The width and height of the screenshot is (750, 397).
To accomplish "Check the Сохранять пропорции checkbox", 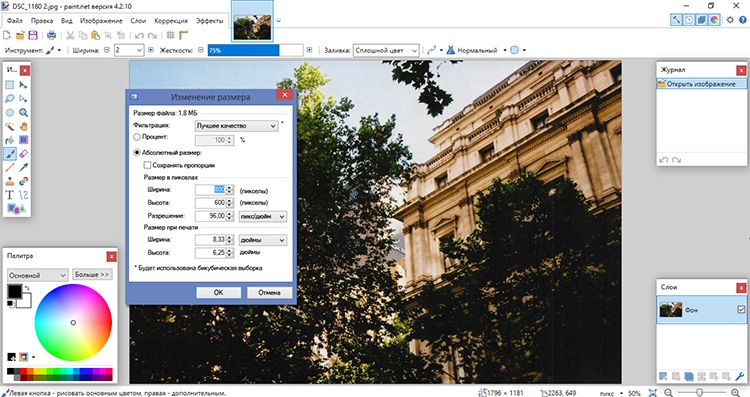I will (147, 165).
